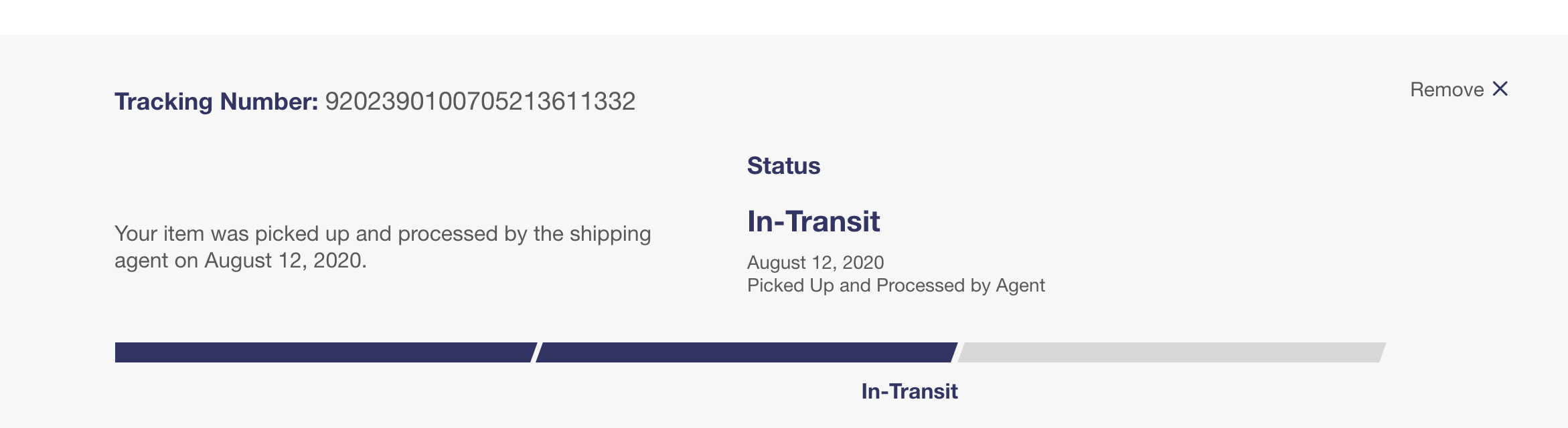The height and width of the screenshot is (428, 1568).
Task: Click the Tracking Number label
Action: point(216,102)
